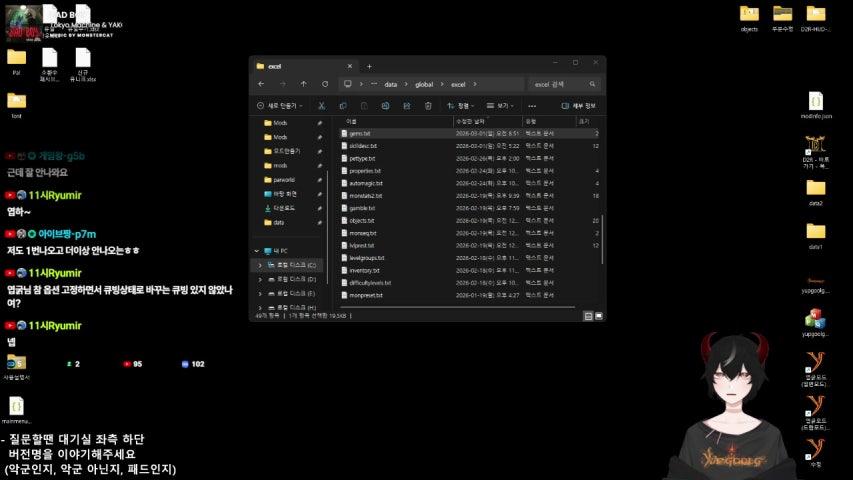Go forward with the right arrow
The width and height of the screenshot is (853, 480).
point(282,84)
